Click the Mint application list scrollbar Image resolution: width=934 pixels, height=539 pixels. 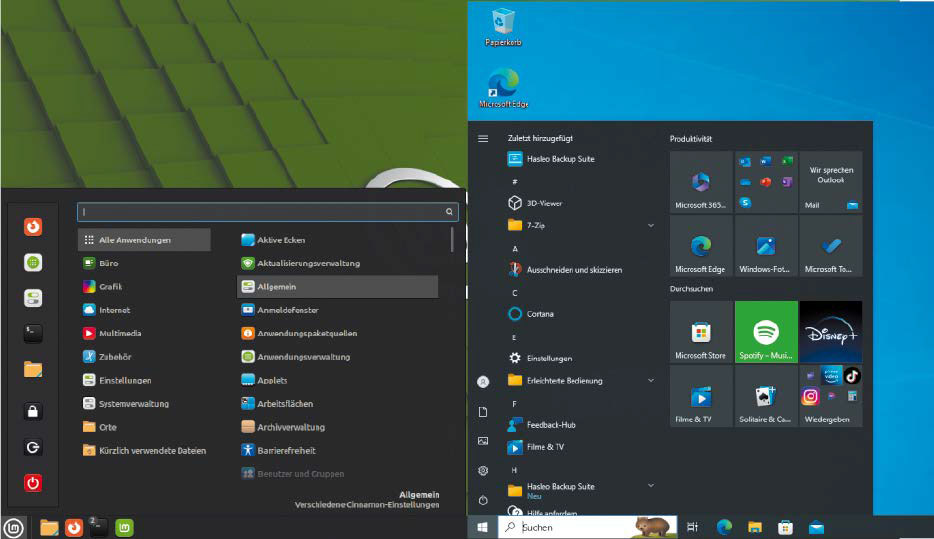click(x=452, y=239)
